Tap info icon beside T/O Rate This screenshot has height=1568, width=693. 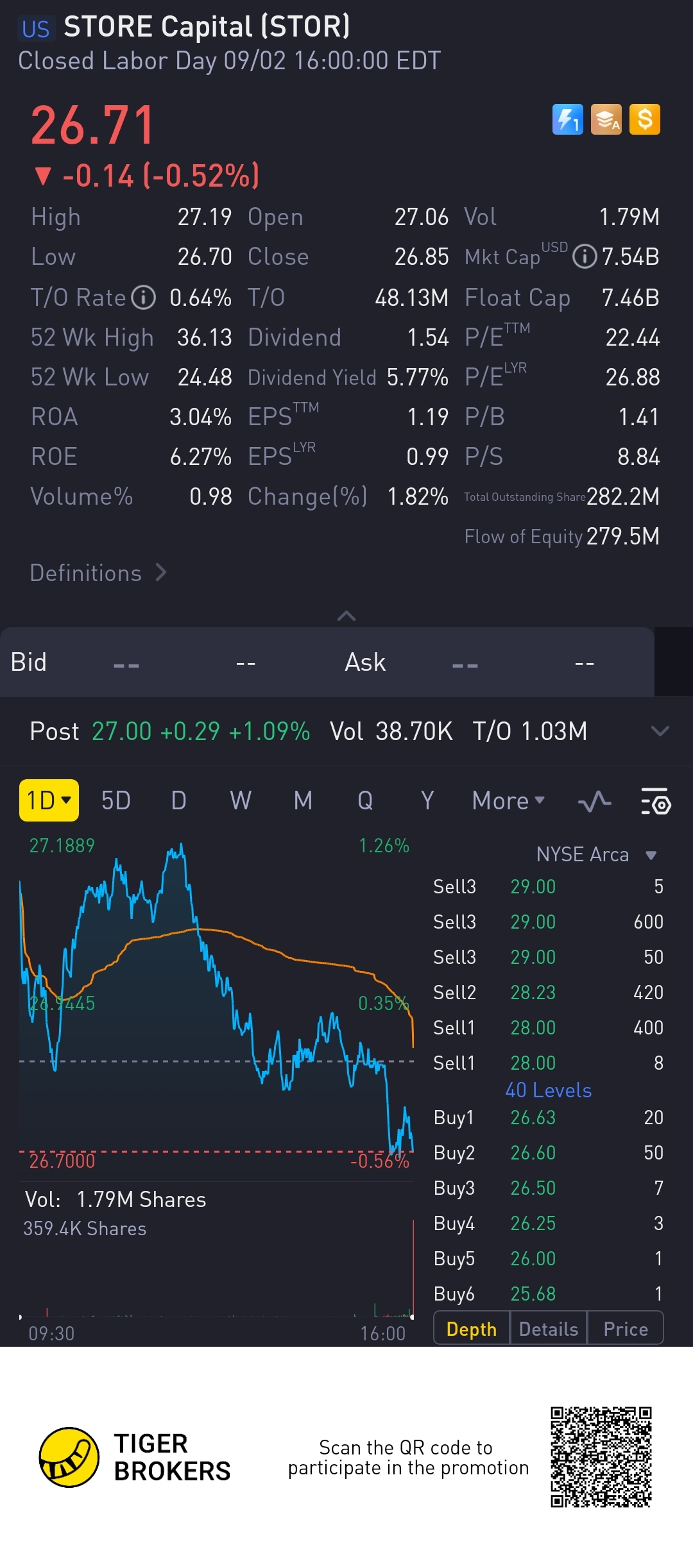tap(144, 298)
